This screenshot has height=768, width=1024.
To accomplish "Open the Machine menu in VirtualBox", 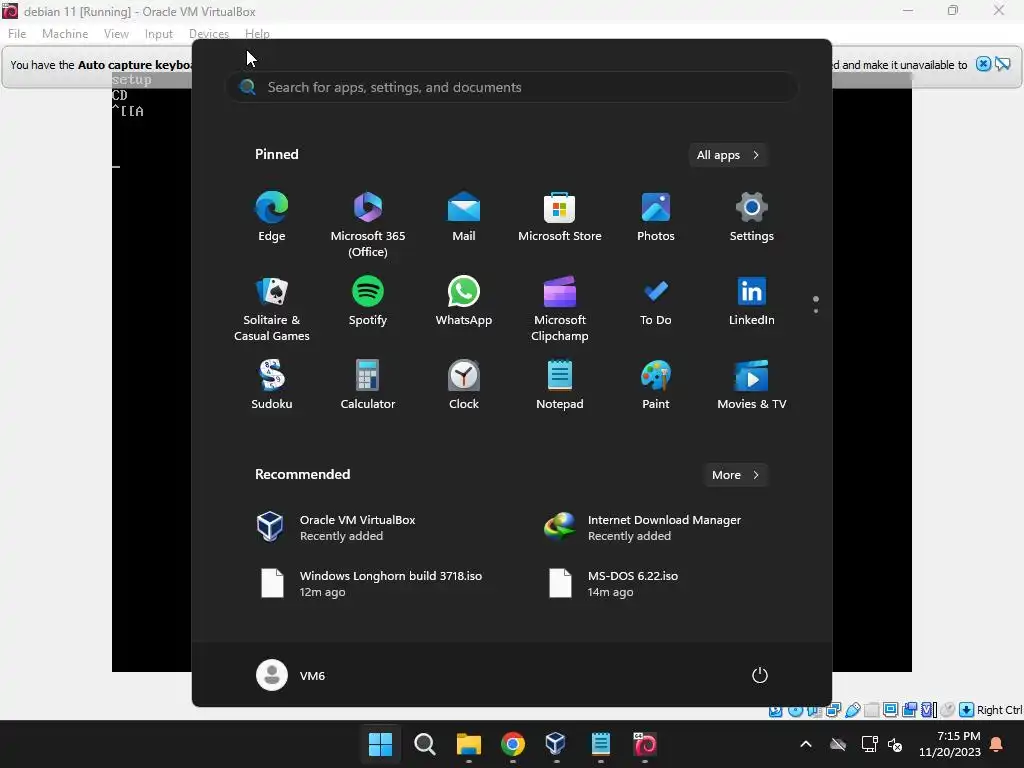I will [x=65, y=33].
